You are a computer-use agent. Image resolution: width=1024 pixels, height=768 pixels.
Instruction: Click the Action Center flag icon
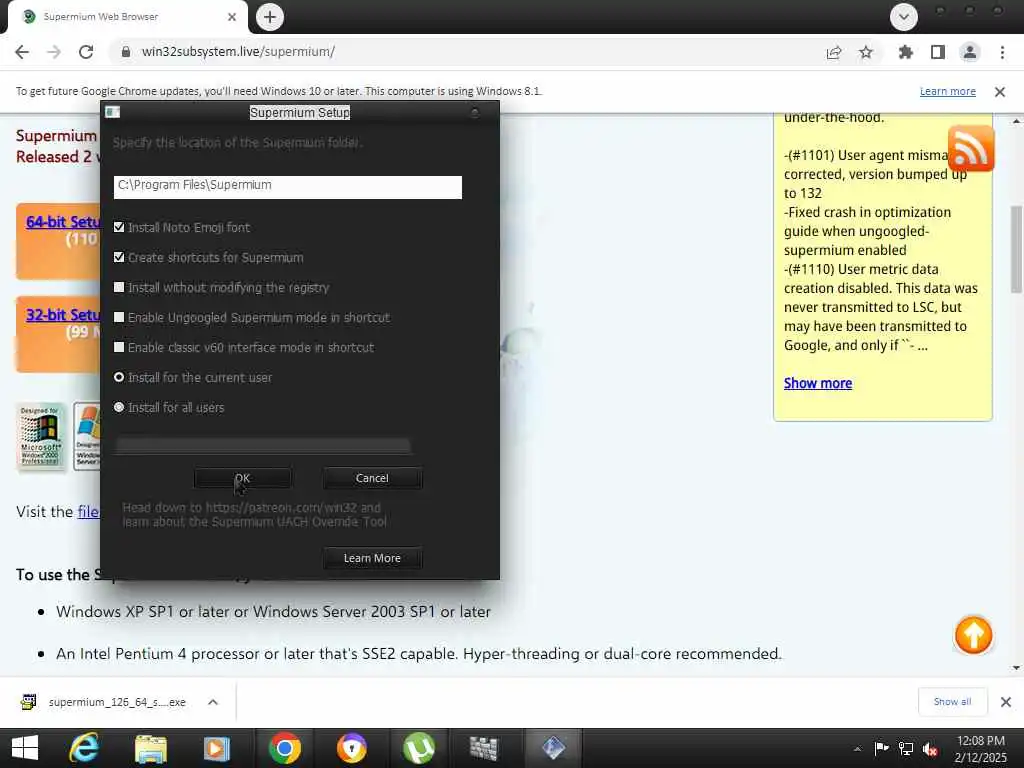[x=881, y=748]
